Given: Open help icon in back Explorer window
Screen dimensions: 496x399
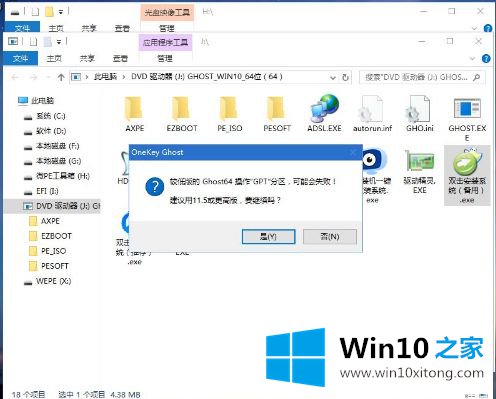Looking at the screenshot, I should coord(488,28).
